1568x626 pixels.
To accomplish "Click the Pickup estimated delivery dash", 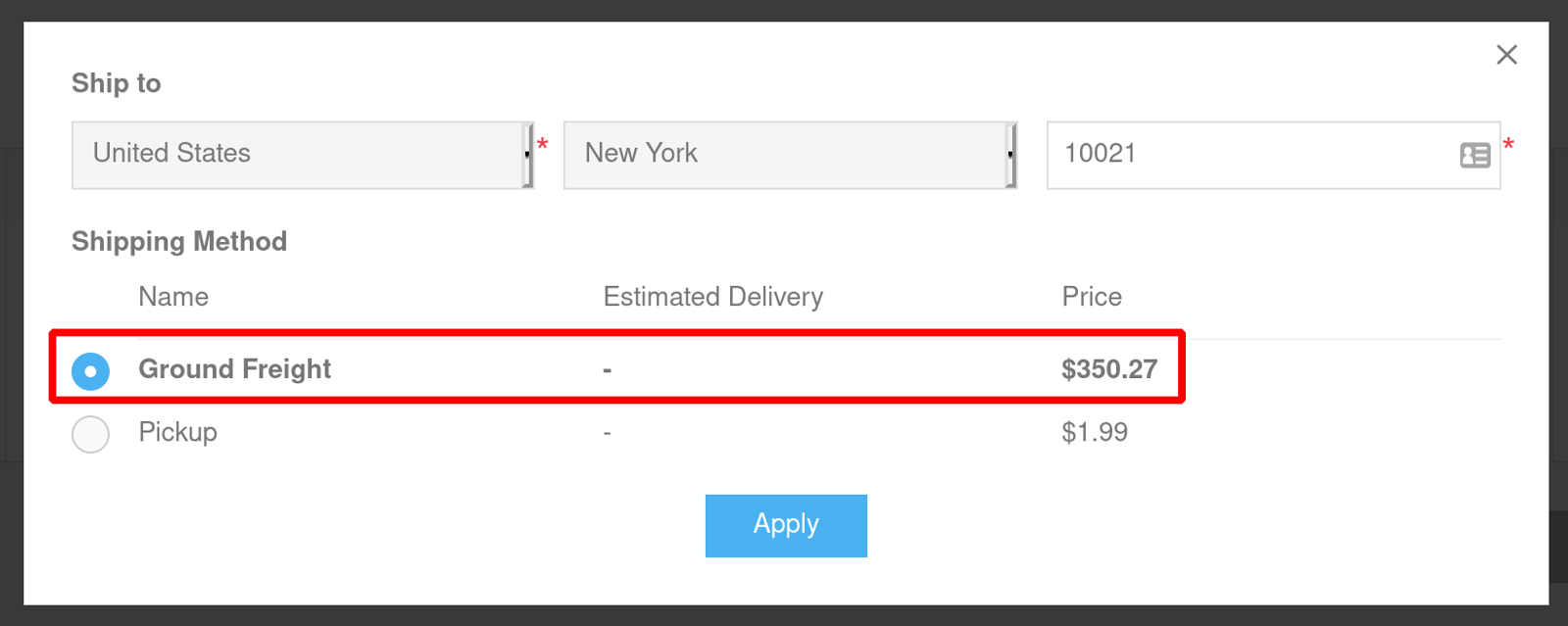I will (608, 433).
